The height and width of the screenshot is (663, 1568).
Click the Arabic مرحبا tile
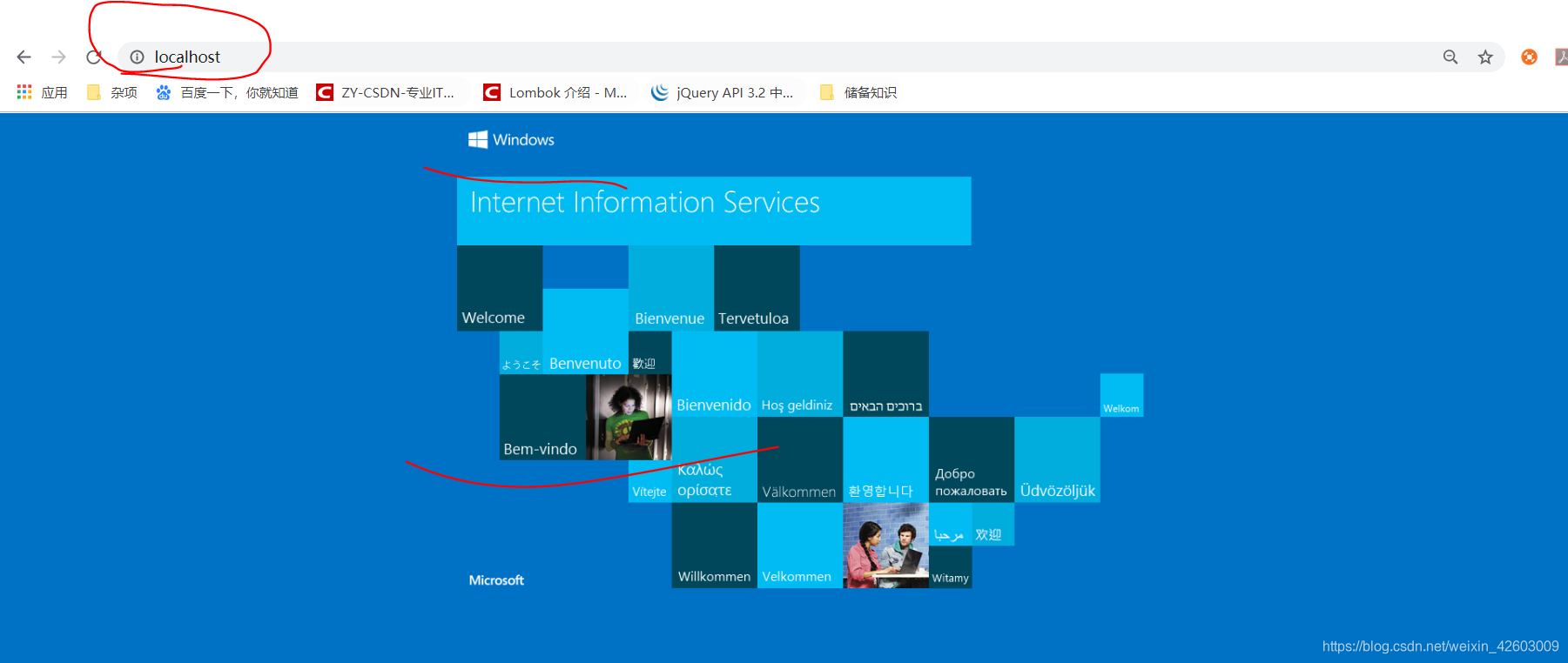pyautogui.click(x=950, y=524)
